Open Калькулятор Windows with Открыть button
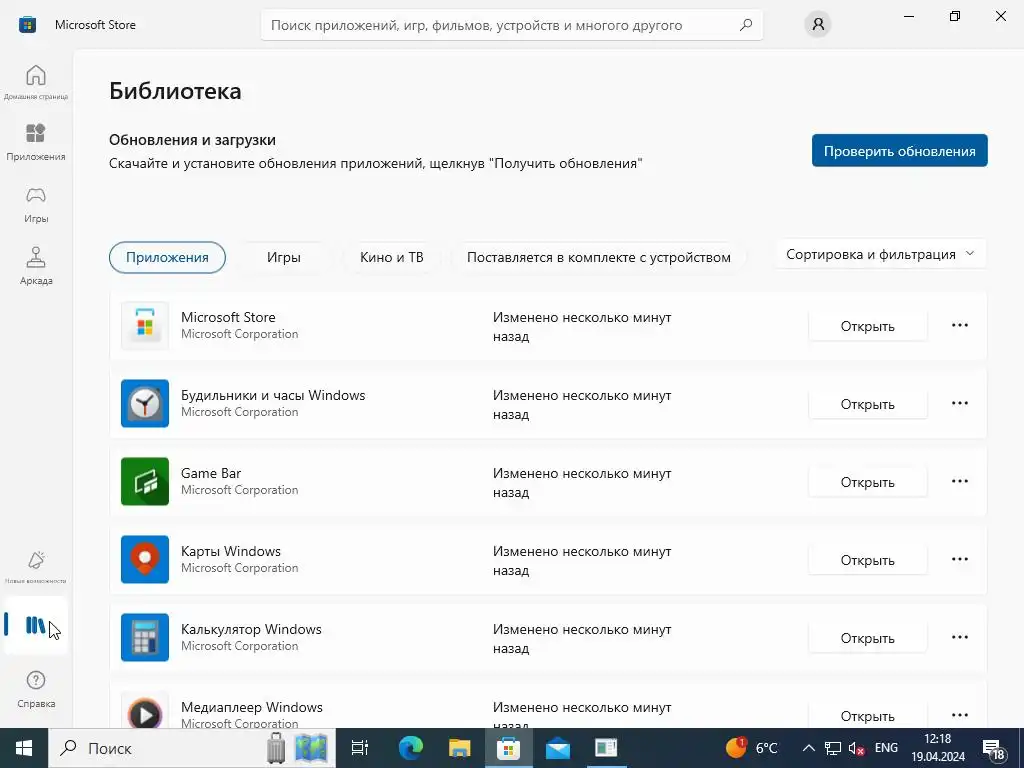 [x=867, y=638]
